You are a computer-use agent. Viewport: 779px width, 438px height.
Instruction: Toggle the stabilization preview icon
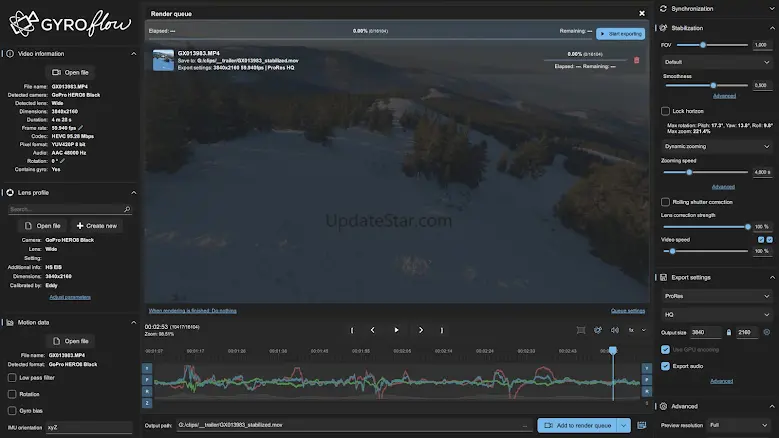597,330
